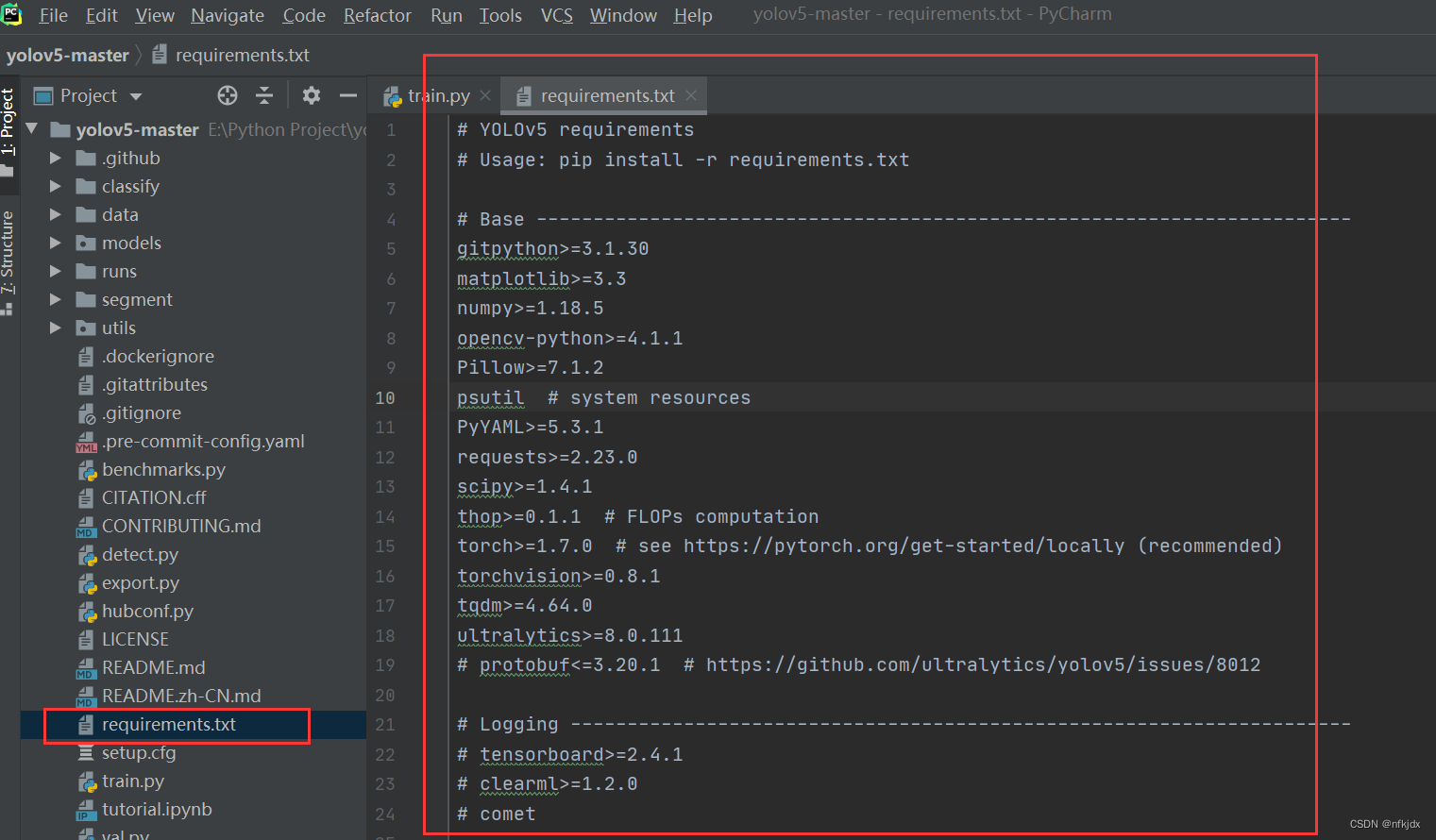Expand the runs folder

point(56,271)
